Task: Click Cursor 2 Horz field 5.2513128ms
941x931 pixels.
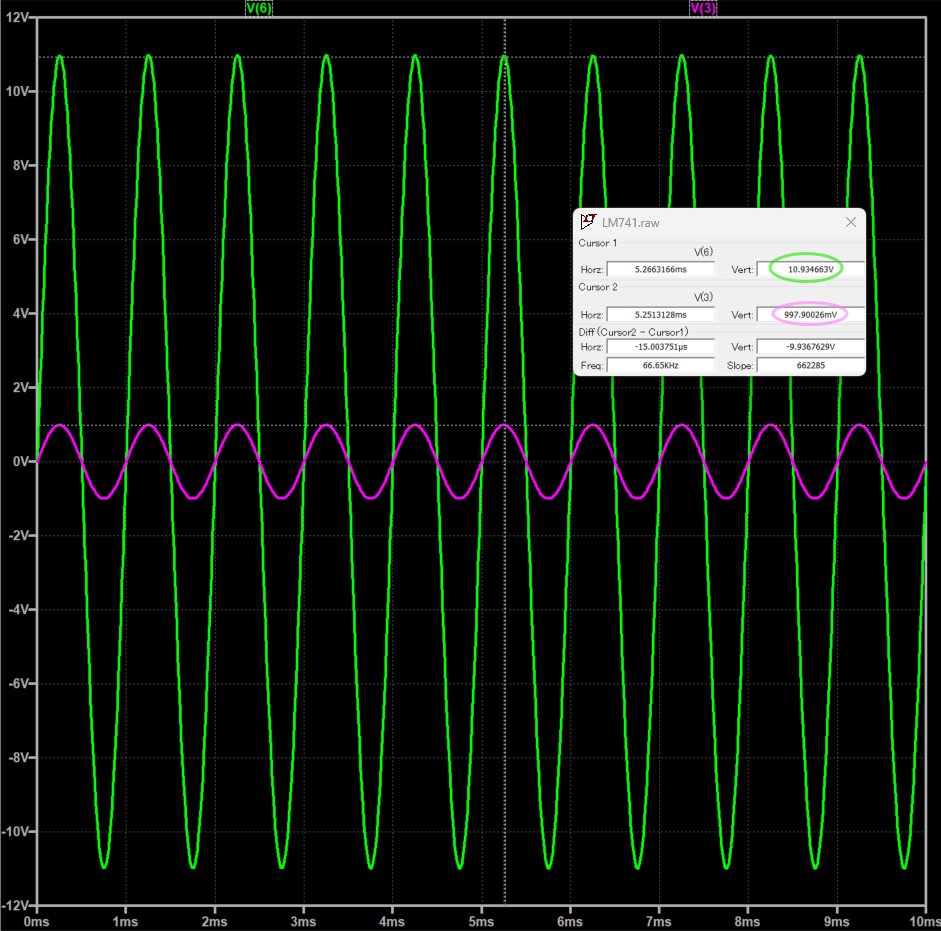Action: pos(661,315)
